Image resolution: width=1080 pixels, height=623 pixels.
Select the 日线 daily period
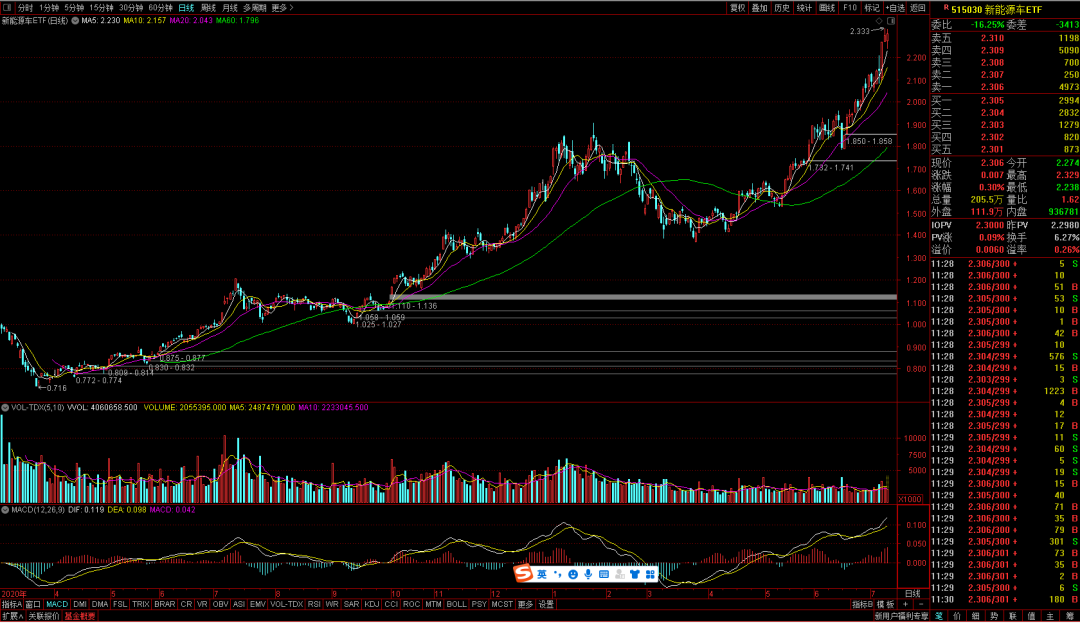tap(187, 8)
